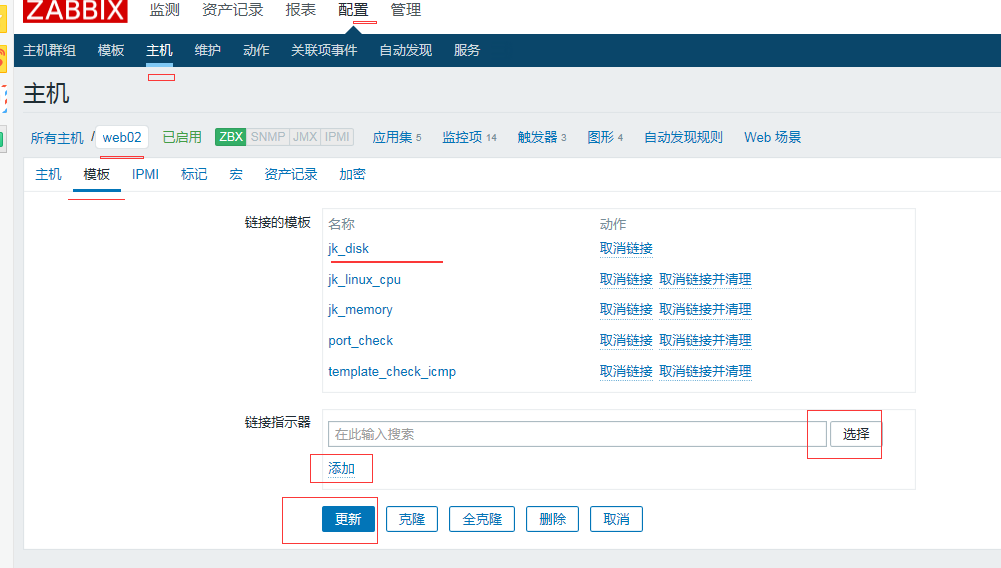Go to 模板 in blue submenu bar

[110, 50]
